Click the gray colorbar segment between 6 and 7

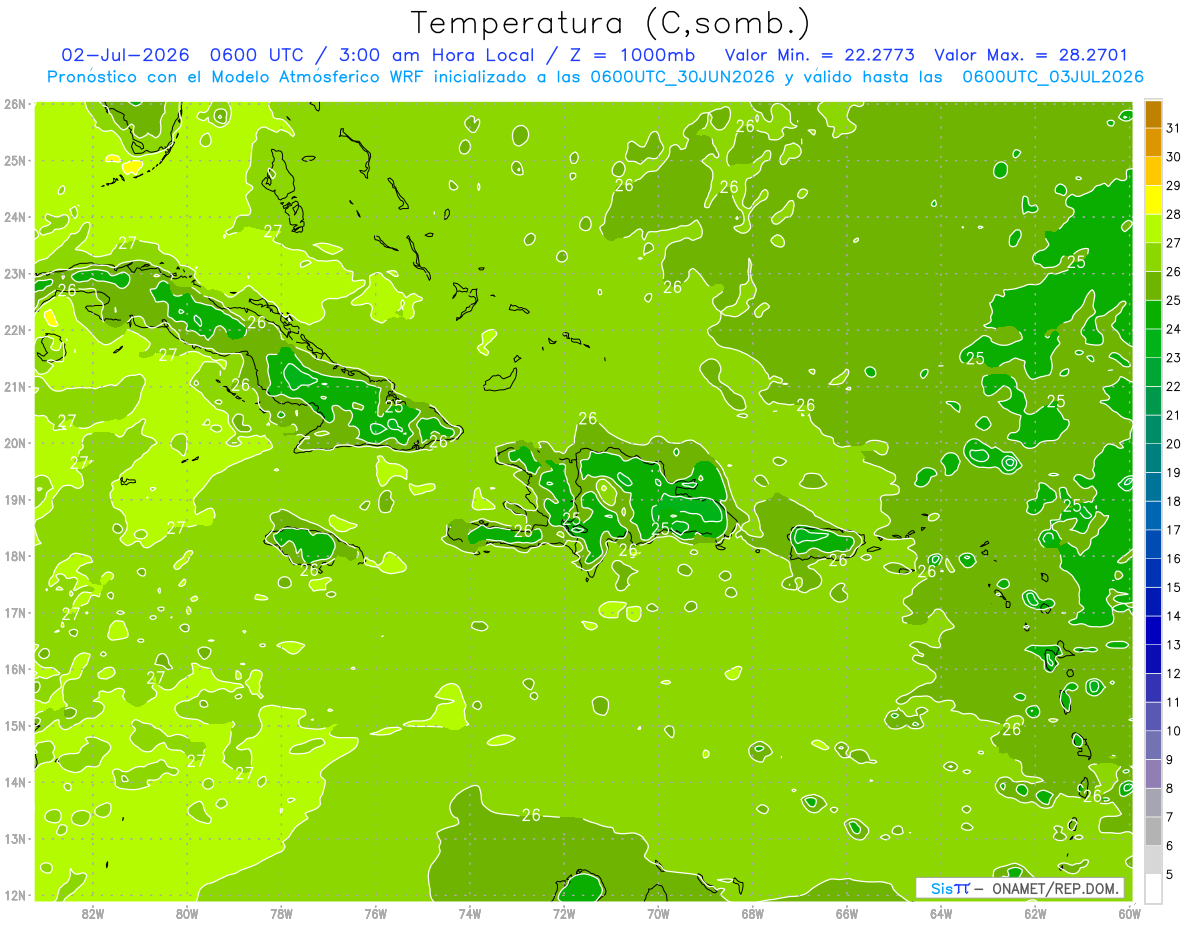[x=1153, y=831]
